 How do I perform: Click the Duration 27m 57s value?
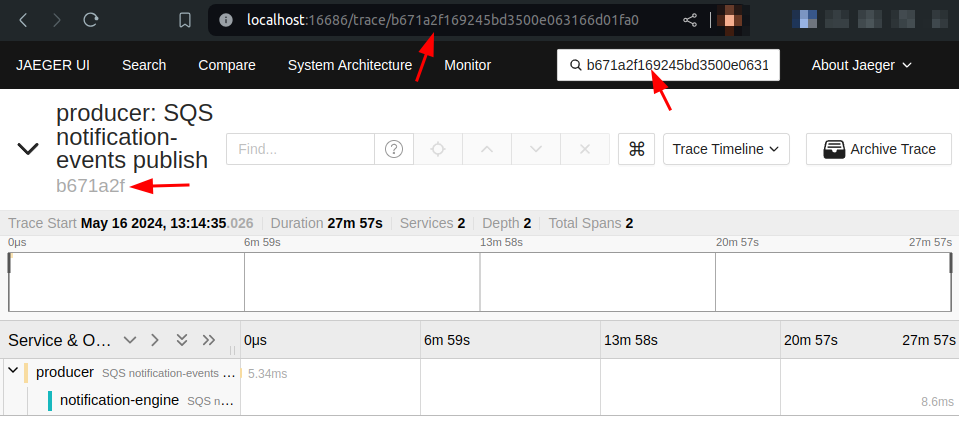click(355, 223)
